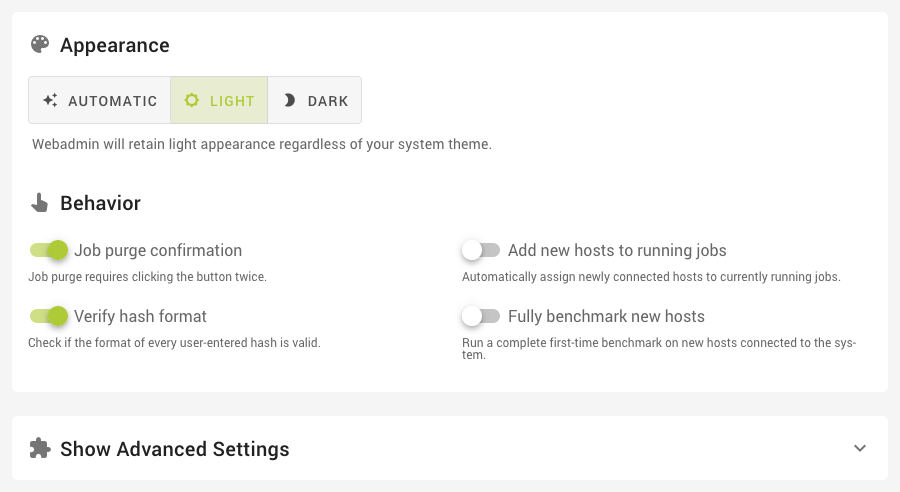Image resolution: width=900 pixels, height=492 pixels.
Task: Click the Verify hash format label
Action: [x=140, y=316]
